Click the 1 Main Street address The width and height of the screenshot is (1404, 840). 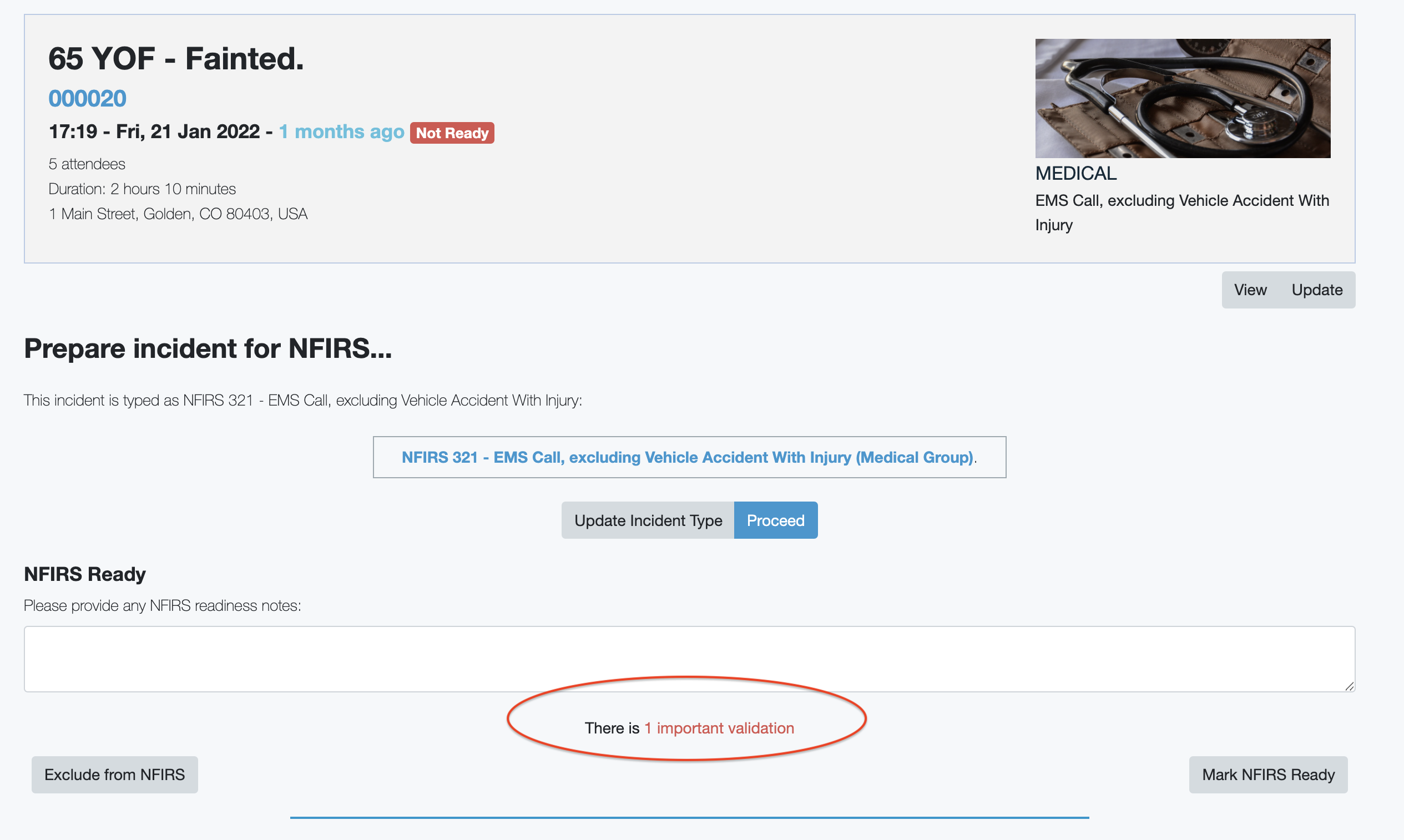click(178, 214)
